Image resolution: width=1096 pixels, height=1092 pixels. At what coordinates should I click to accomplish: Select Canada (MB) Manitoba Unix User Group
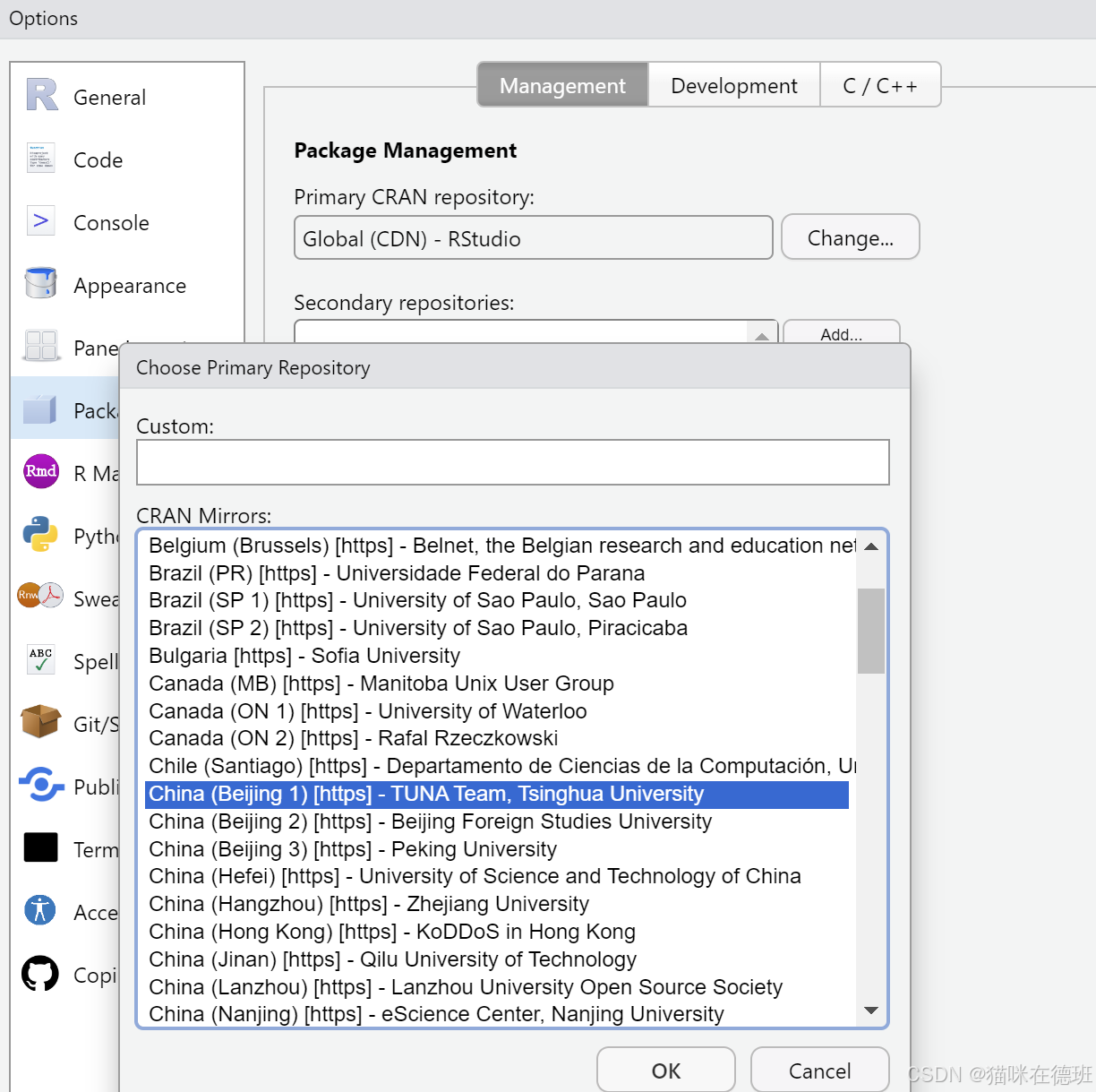click(497, 684)
